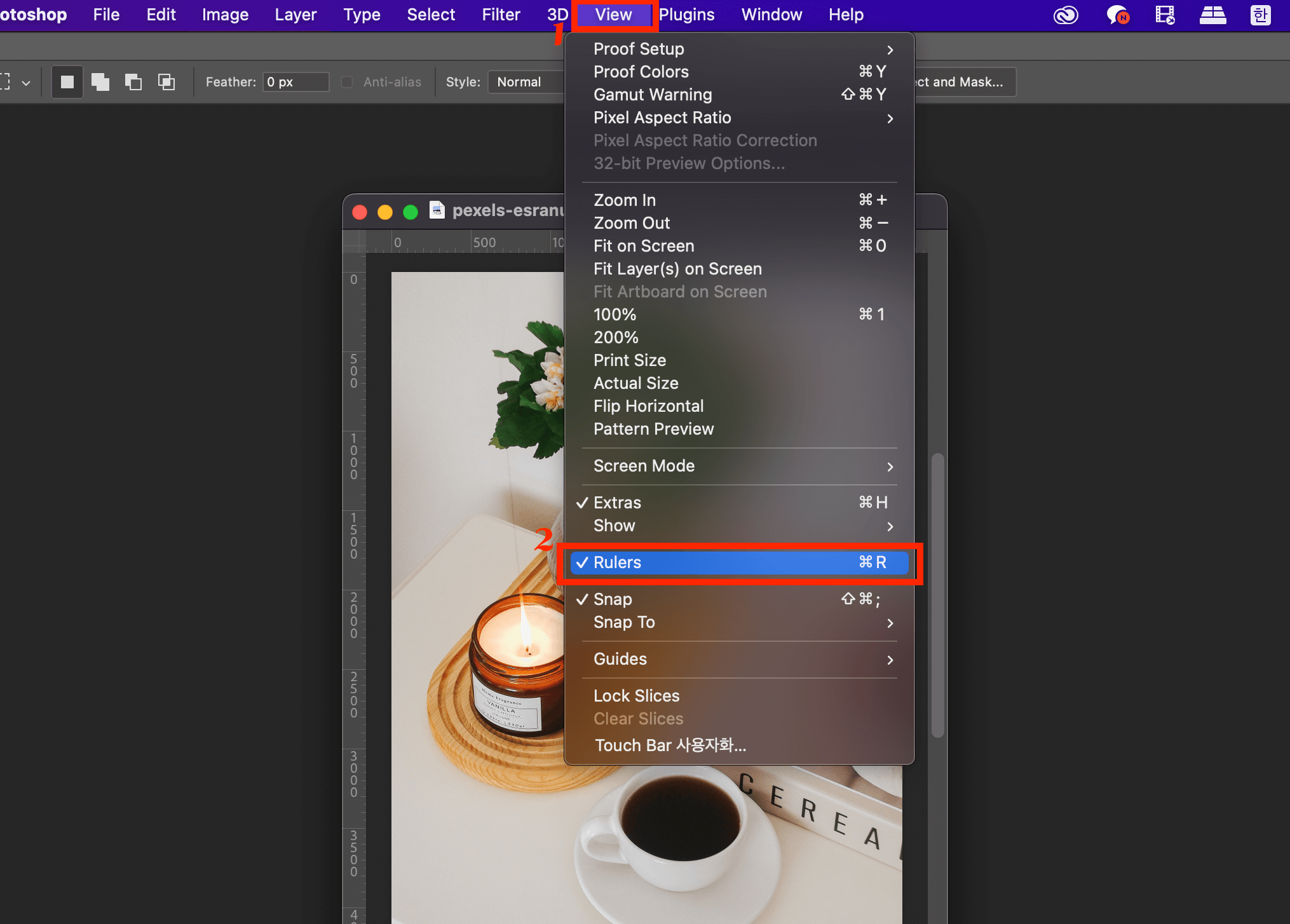Open the Window menu
This screenshot has height=924, width=1290.
(x=771, y=15)
